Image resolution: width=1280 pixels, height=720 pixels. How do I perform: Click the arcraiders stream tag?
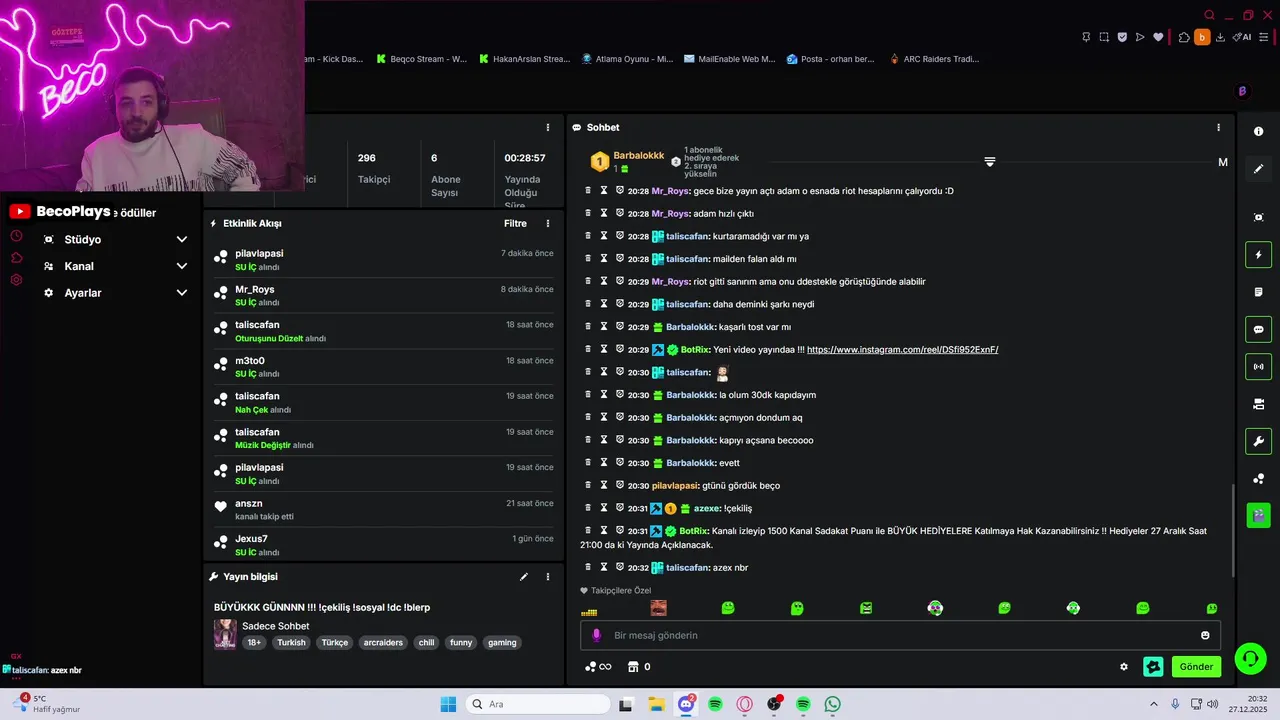pos(383,643)
